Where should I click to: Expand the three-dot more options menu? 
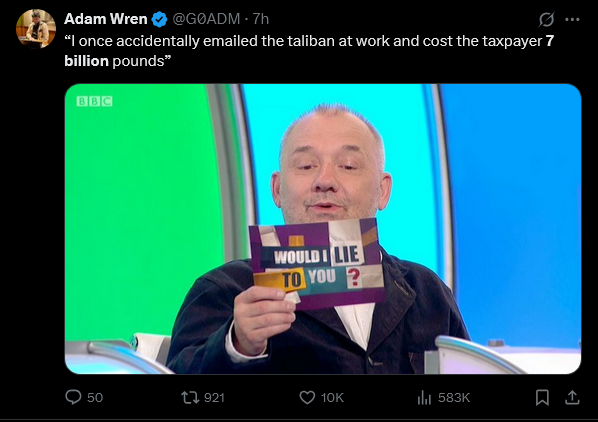(572, 19)
